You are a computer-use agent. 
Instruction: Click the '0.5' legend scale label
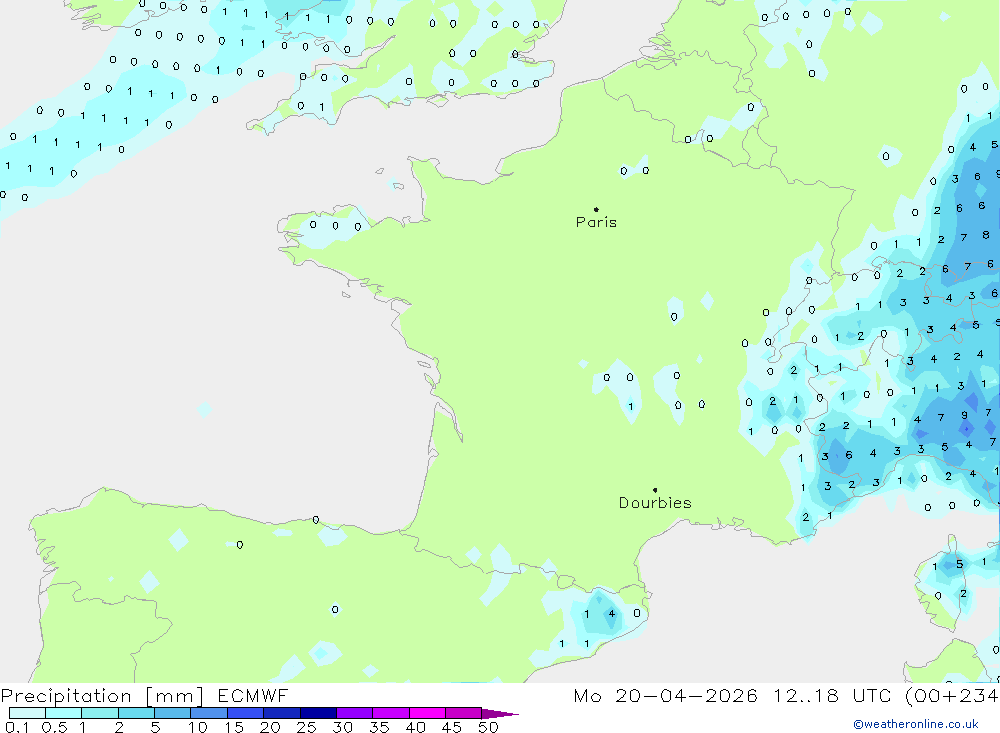click(x=54, y=727)
